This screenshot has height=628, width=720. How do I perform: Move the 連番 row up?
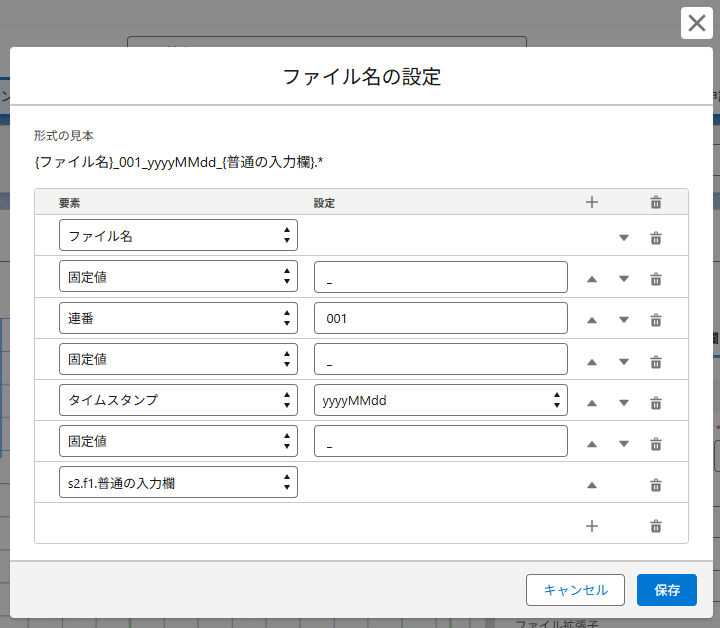[591, 320]
